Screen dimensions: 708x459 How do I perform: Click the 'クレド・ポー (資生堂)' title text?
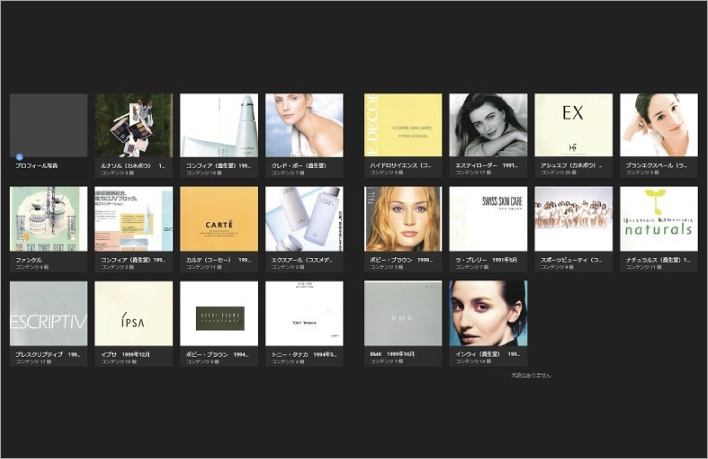point(298,166)
